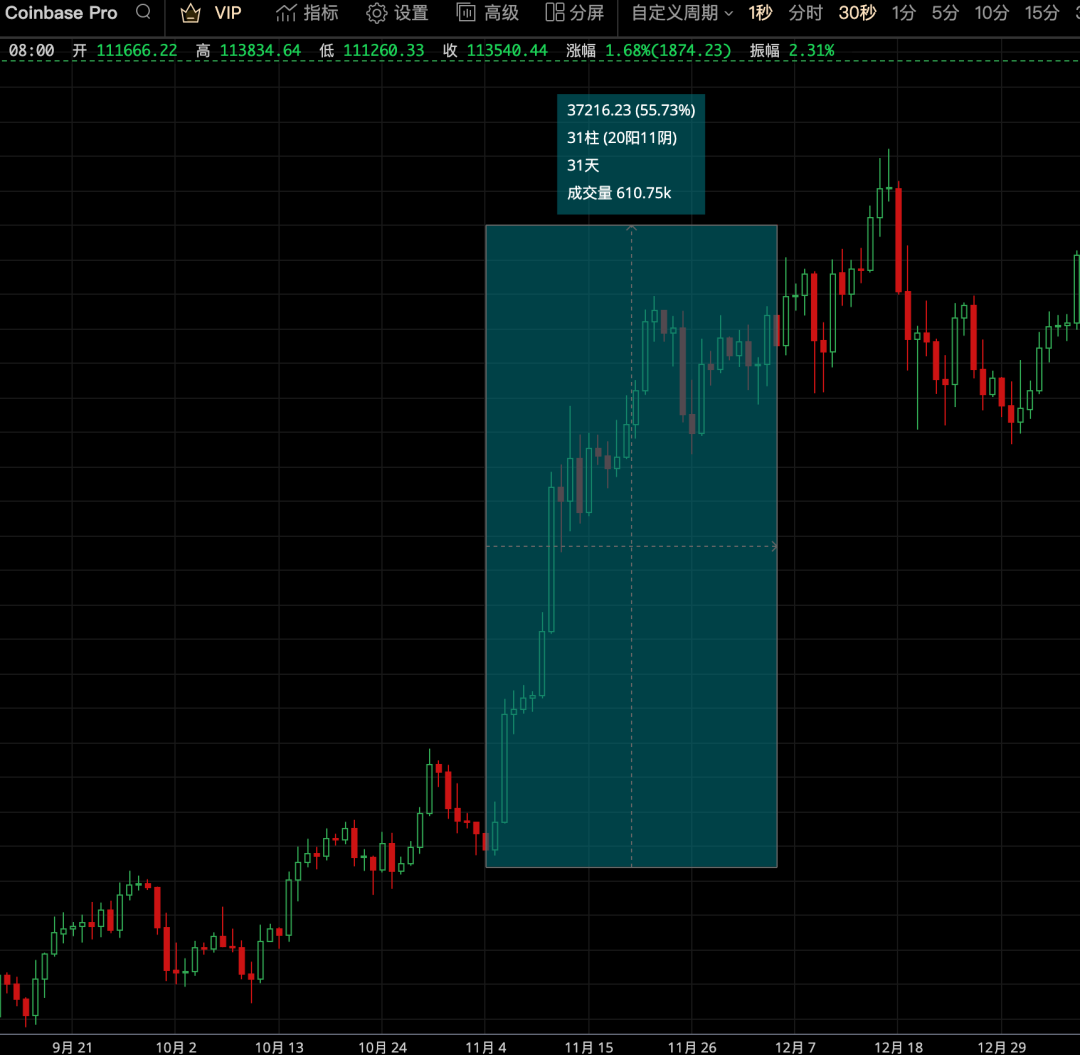
Task: Click the 31天 duration text in tooltip
Action: point(583,165)
